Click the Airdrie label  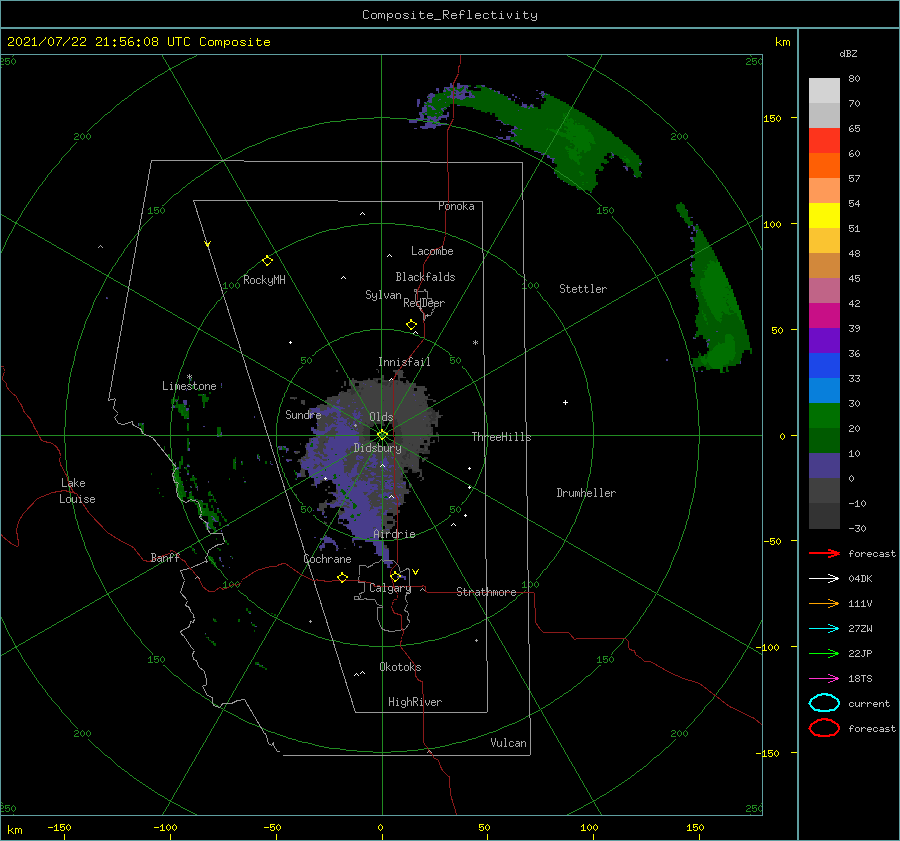click(x=394, y=534)
